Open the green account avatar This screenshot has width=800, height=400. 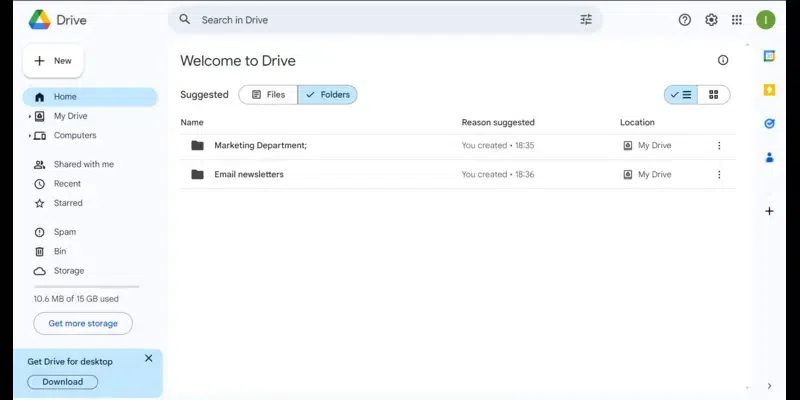point(766,20)
